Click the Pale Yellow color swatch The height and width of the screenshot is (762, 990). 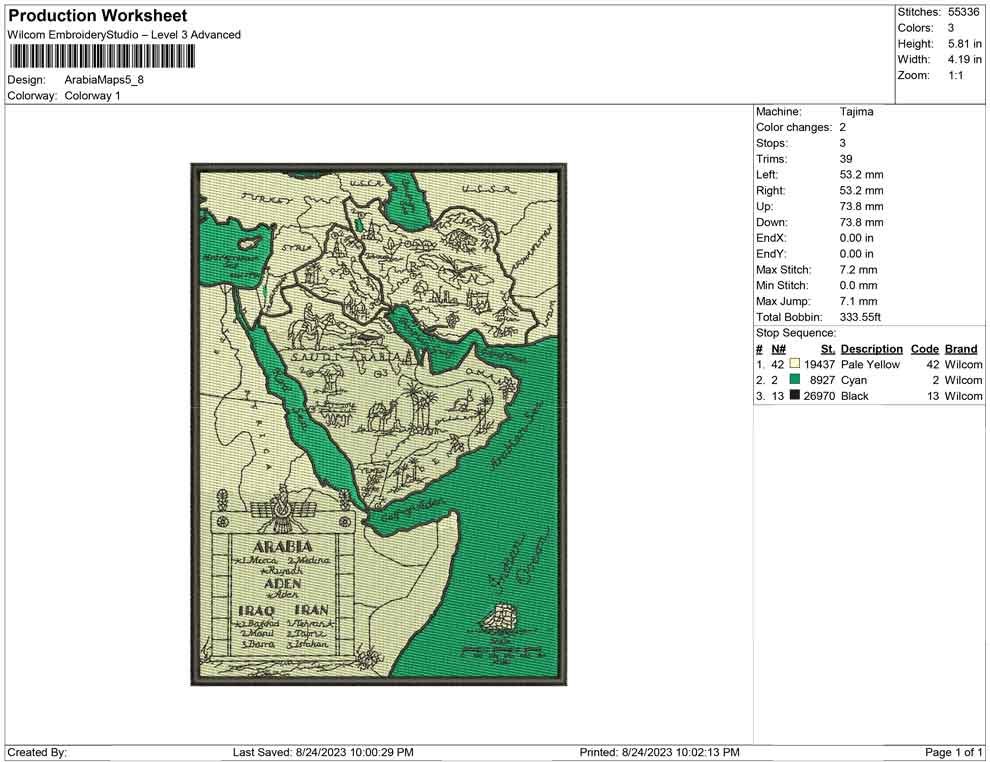tap(795, 365)
